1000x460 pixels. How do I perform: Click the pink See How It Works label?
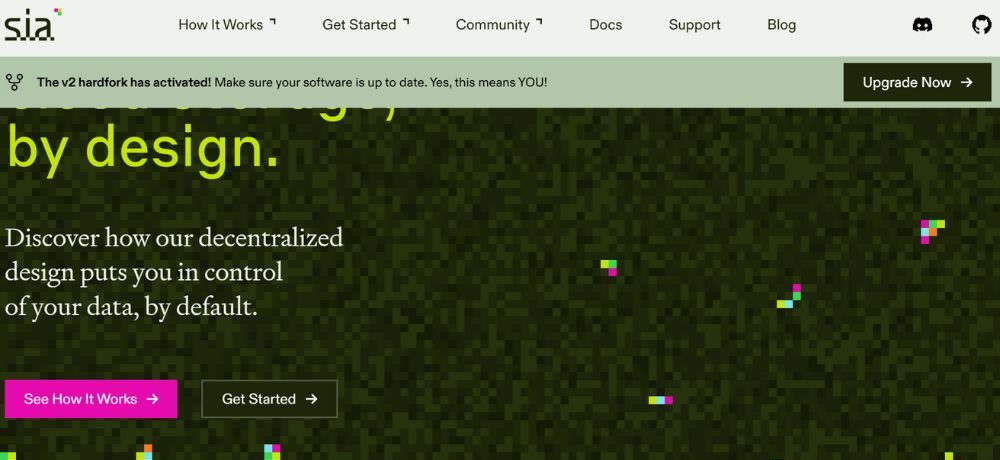pyautogui.click(x=80, y=399)
